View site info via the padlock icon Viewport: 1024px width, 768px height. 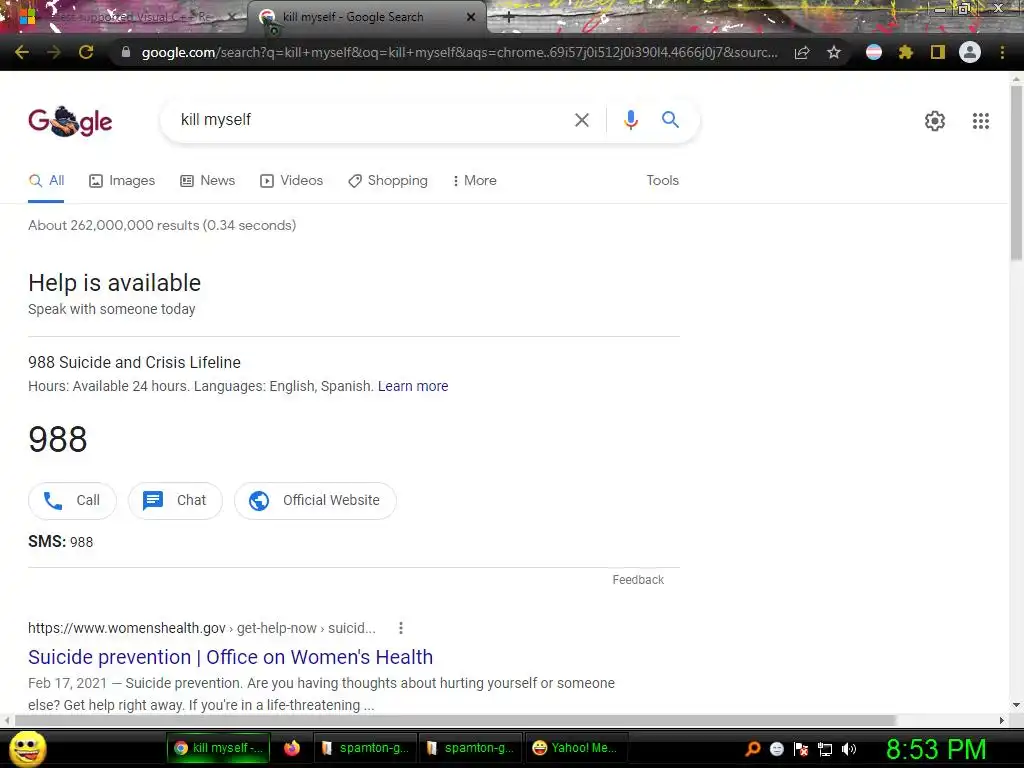(x=126, y=52)
